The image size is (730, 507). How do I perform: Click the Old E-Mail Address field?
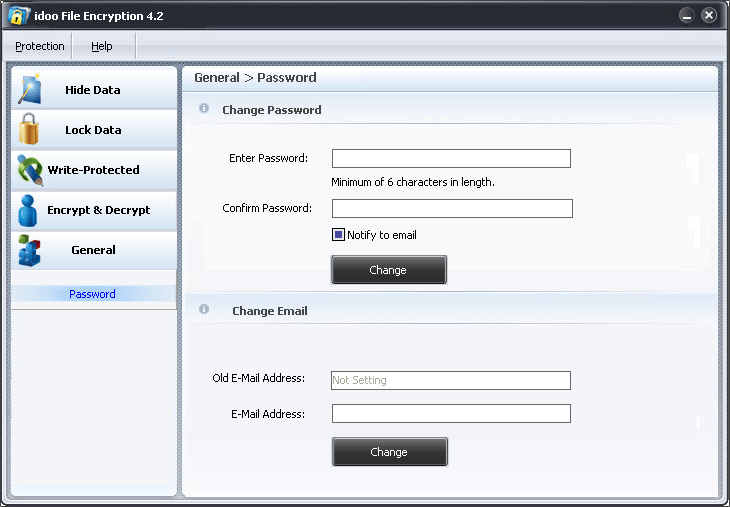pyautogui.click(x=451, y=380)
